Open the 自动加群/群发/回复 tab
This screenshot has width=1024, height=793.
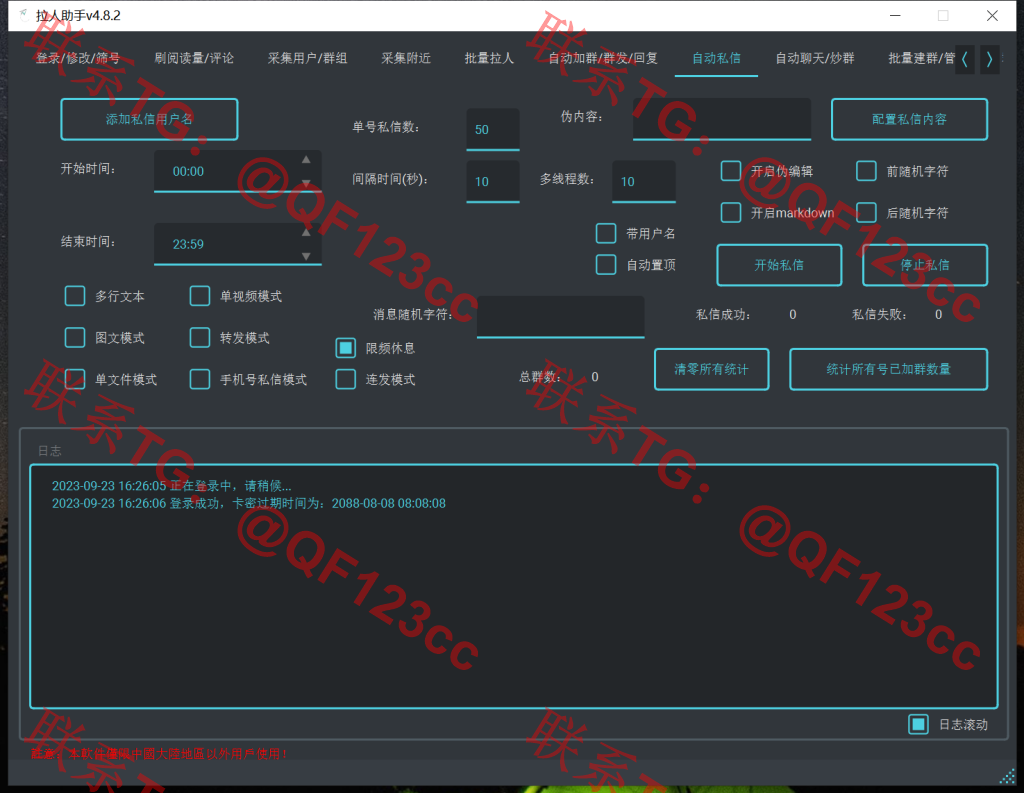click(x=603, y=58)
